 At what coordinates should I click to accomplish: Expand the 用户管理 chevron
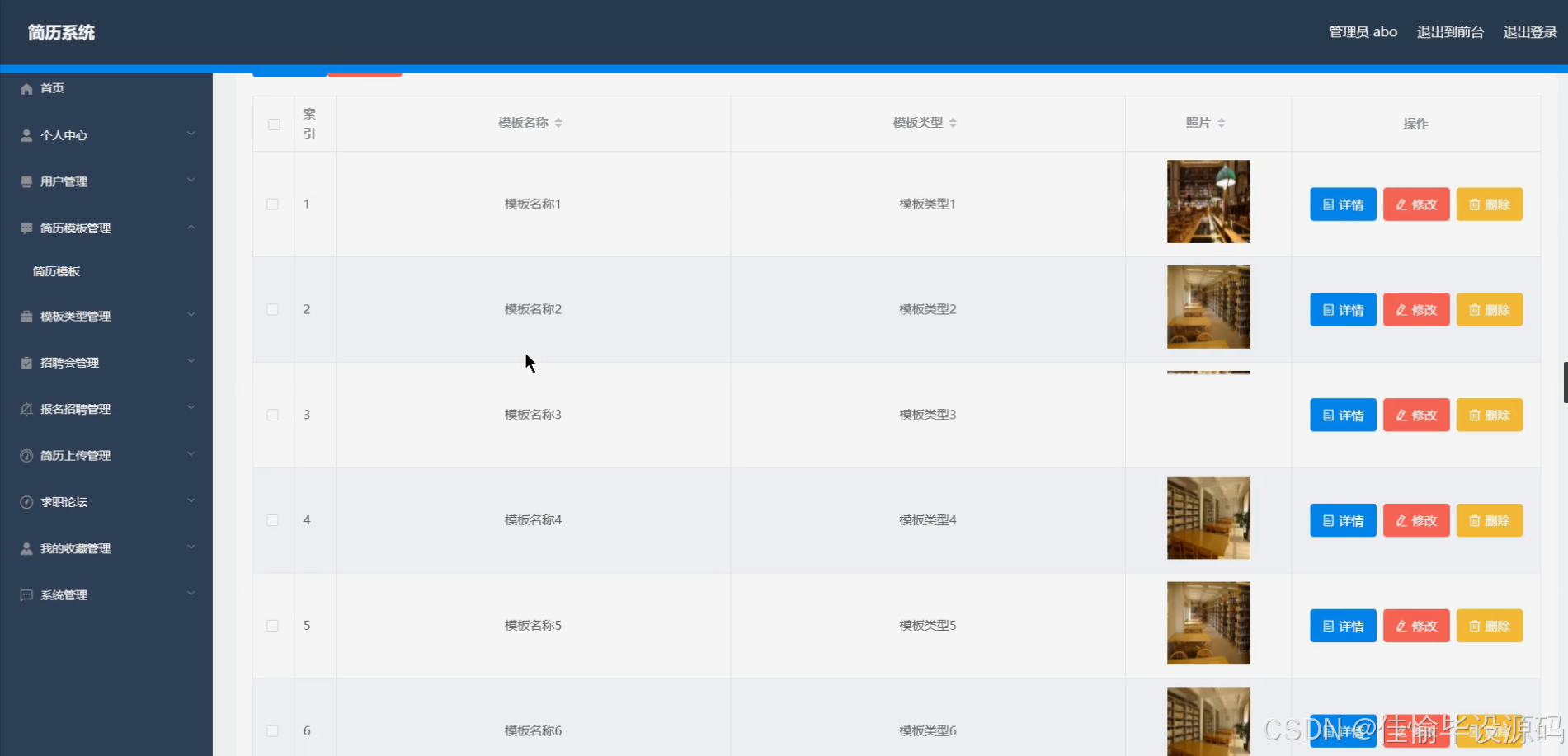(x=191, y=181)
